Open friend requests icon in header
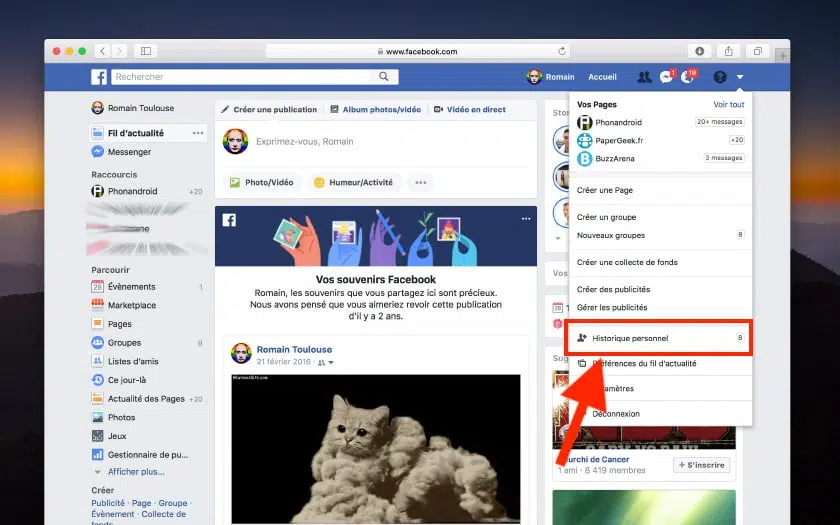Viewport: 840px width, 525px height. 643,77
